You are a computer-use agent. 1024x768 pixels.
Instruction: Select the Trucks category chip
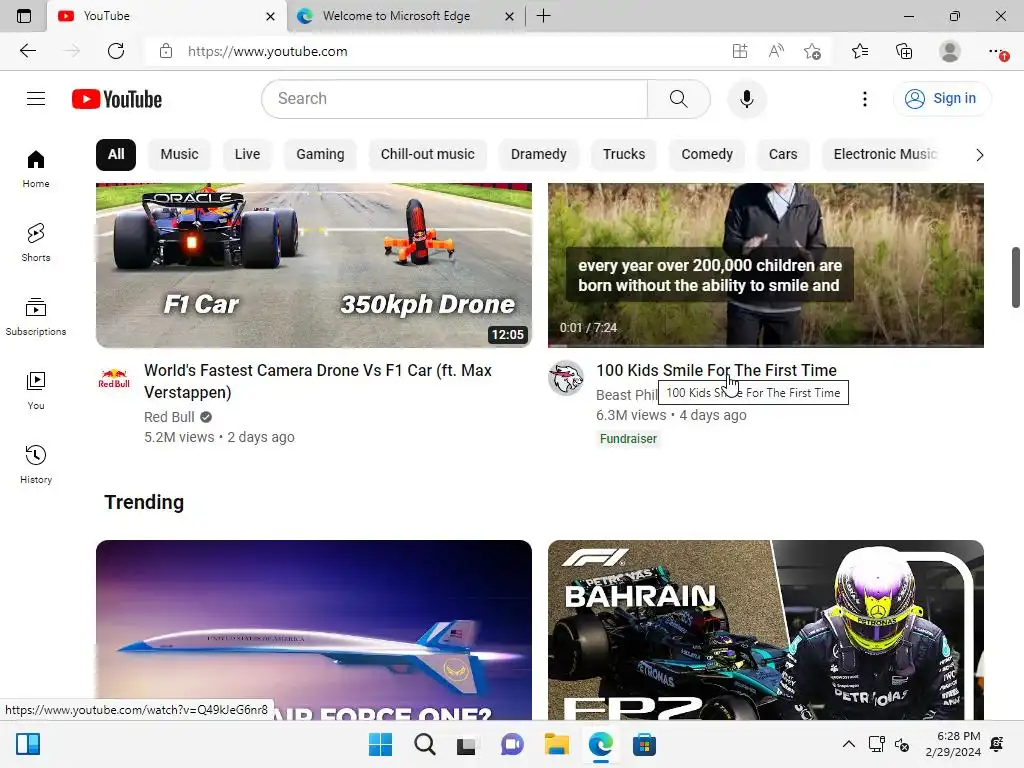click(624, 155)
